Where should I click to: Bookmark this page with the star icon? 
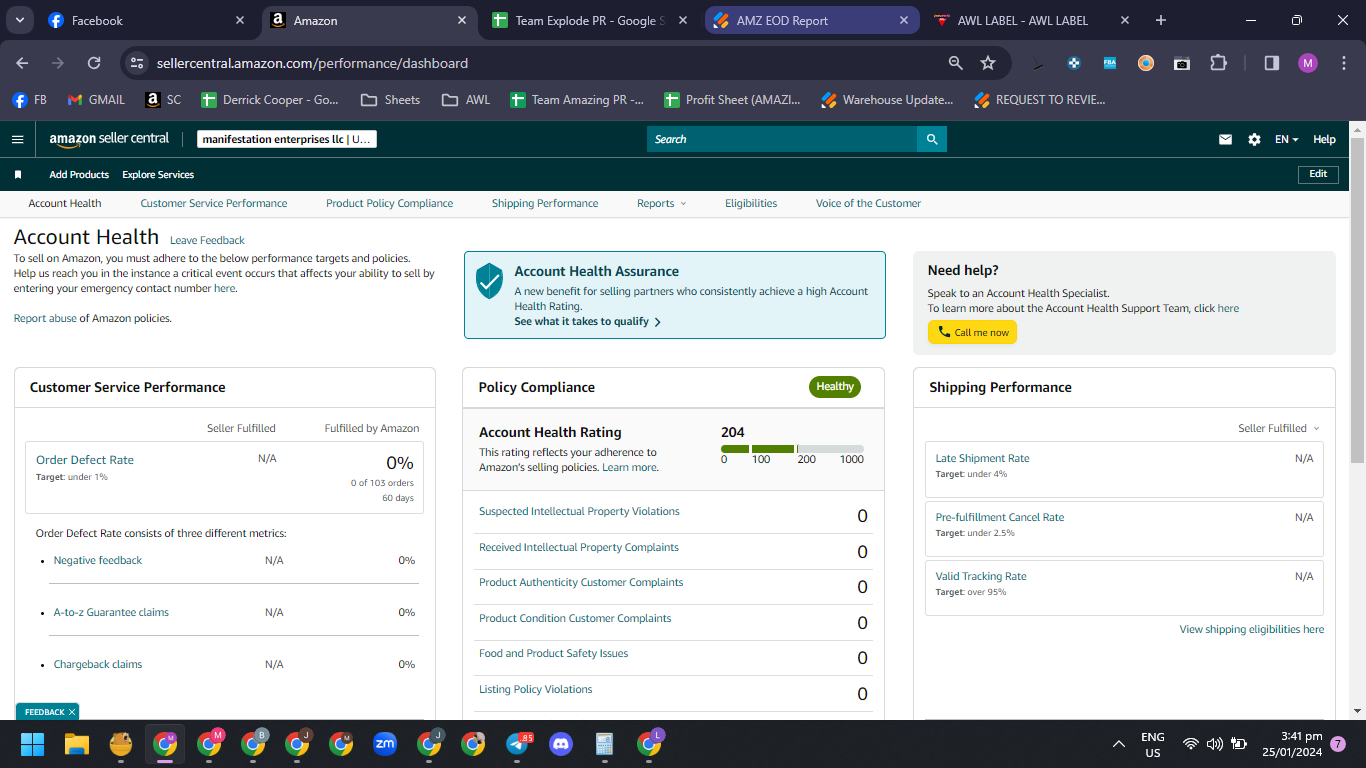pos(988,63)
